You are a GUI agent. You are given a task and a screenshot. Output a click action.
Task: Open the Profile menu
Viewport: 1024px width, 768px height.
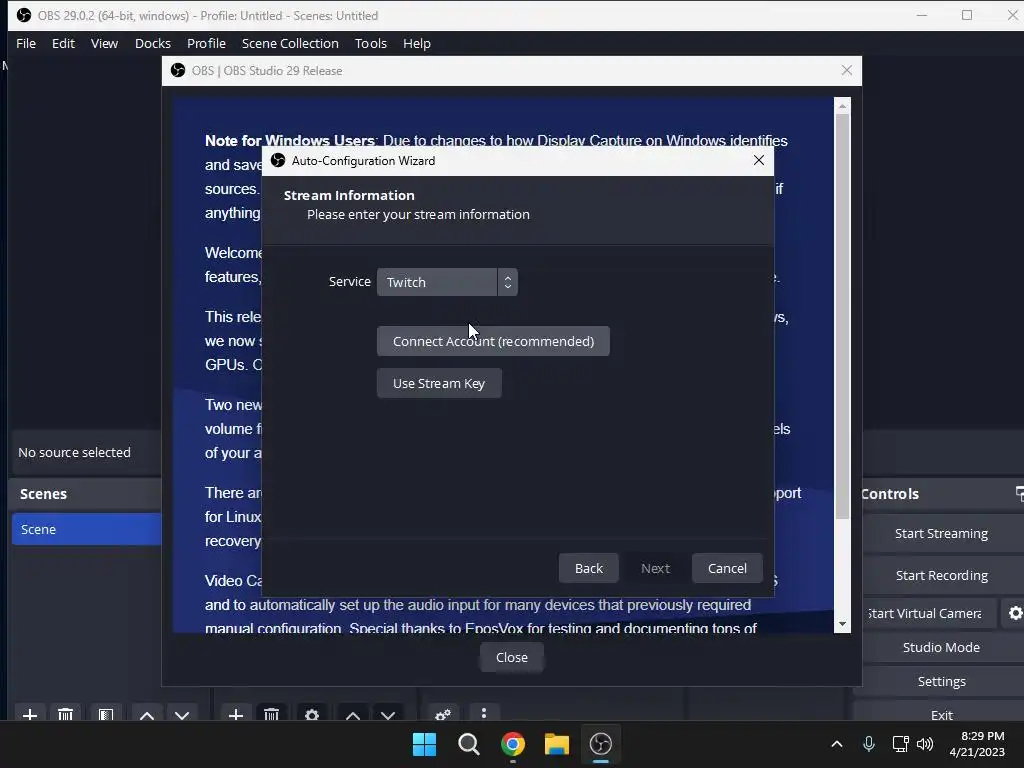pyautogui.click(x=206, y=44)
